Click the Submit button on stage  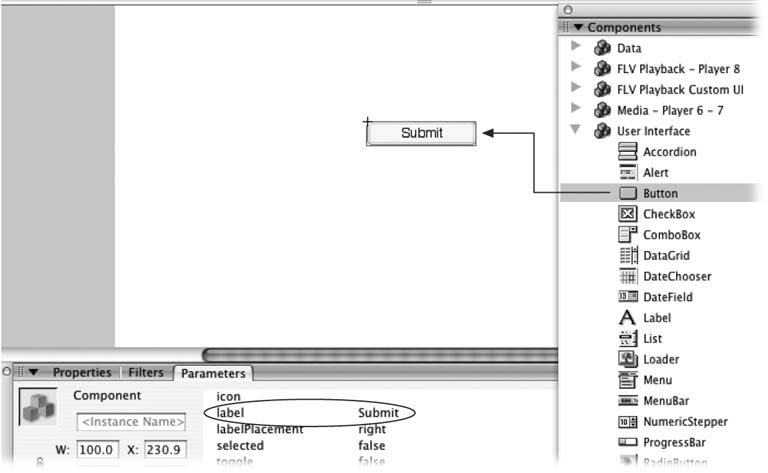[421, 133]
